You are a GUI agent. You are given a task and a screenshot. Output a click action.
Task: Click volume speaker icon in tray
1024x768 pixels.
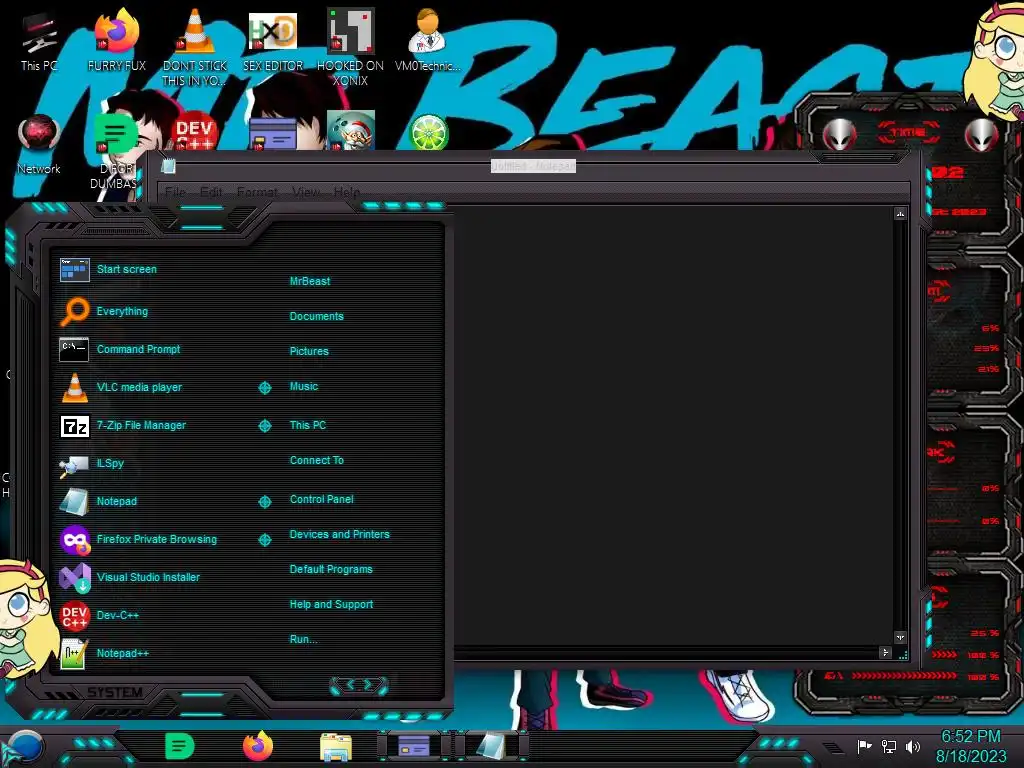pyautogui.click(x=913, y=746)
